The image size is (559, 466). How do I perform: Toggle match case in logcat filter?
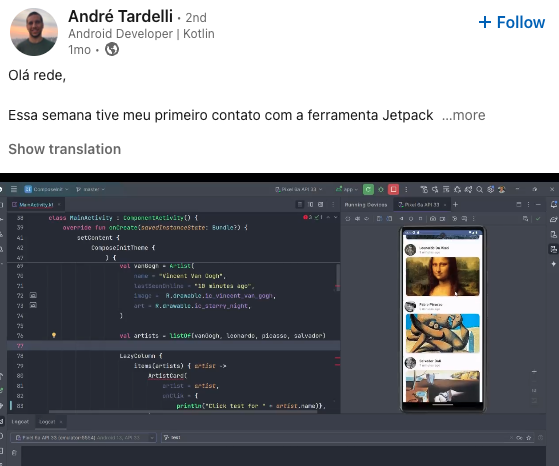click(519, 437)
